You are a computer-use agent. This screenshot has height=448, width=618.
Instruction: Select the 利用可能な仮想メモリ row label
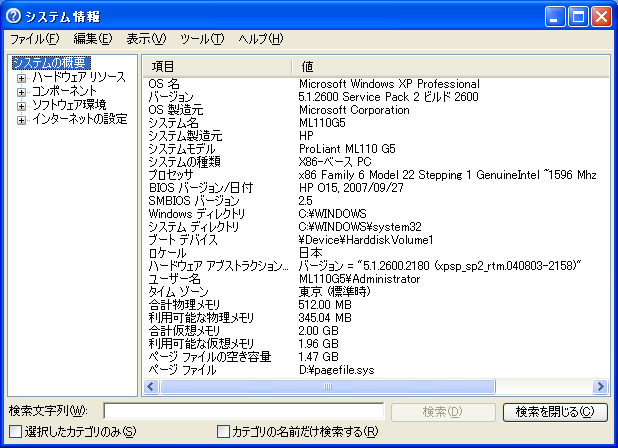(x=201, y=344)
